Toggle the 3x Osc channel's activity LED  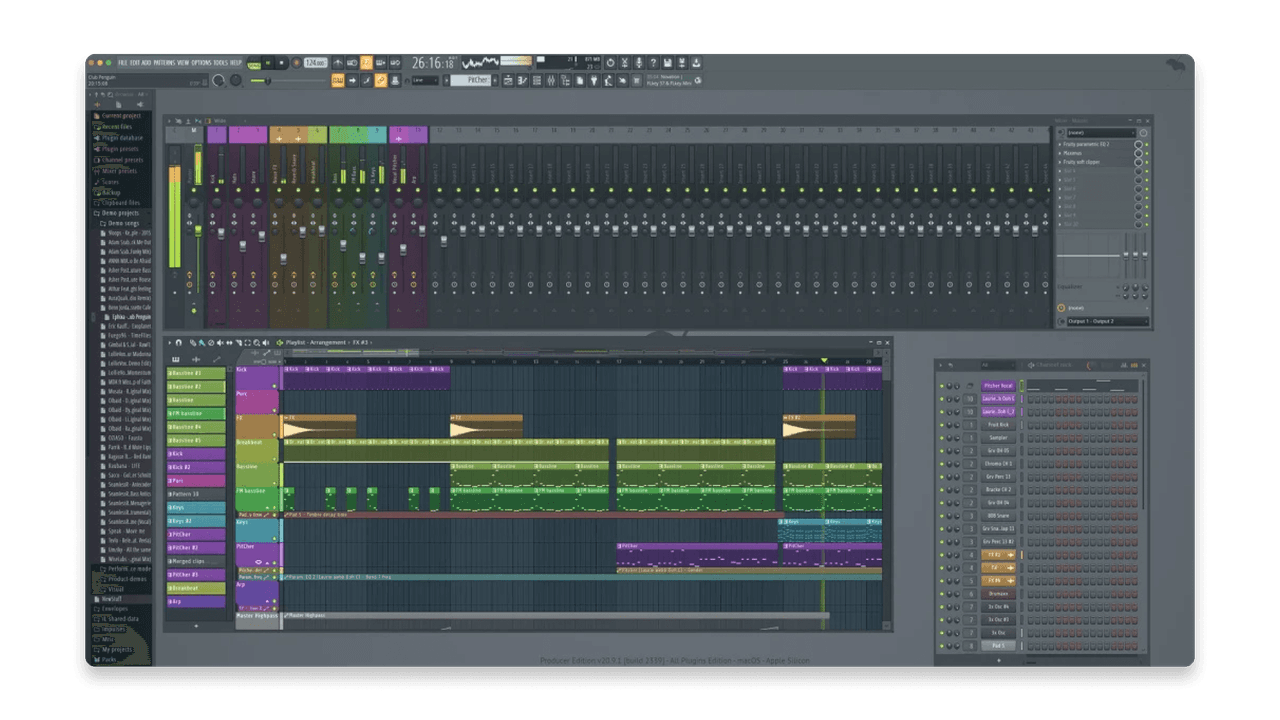(x=940, y=633)
